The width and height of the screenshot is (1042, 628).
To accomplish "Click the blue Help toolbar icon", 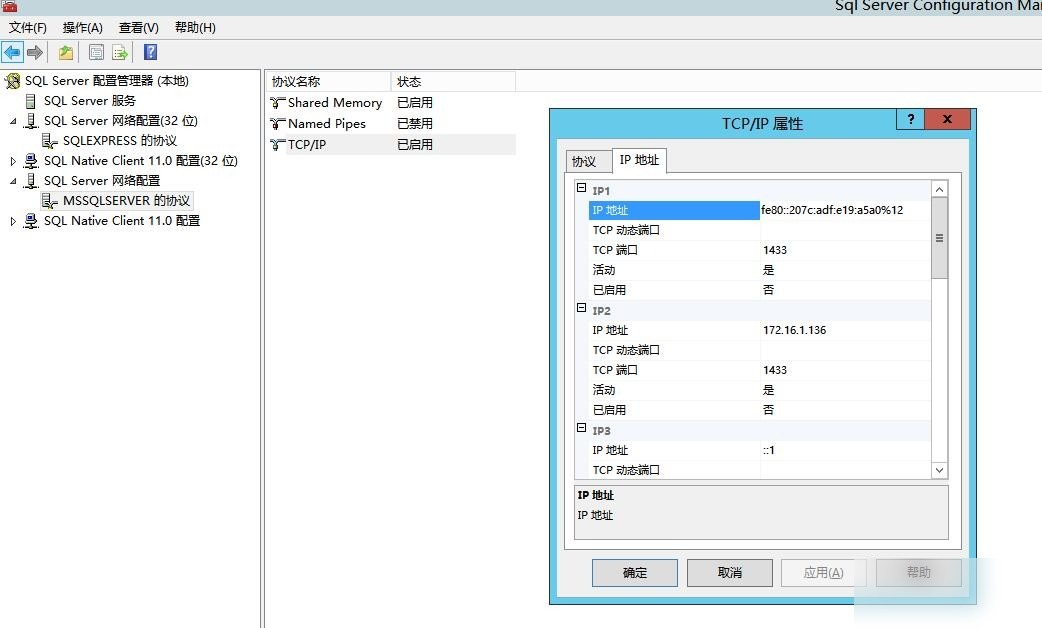I will pos(151,52).
